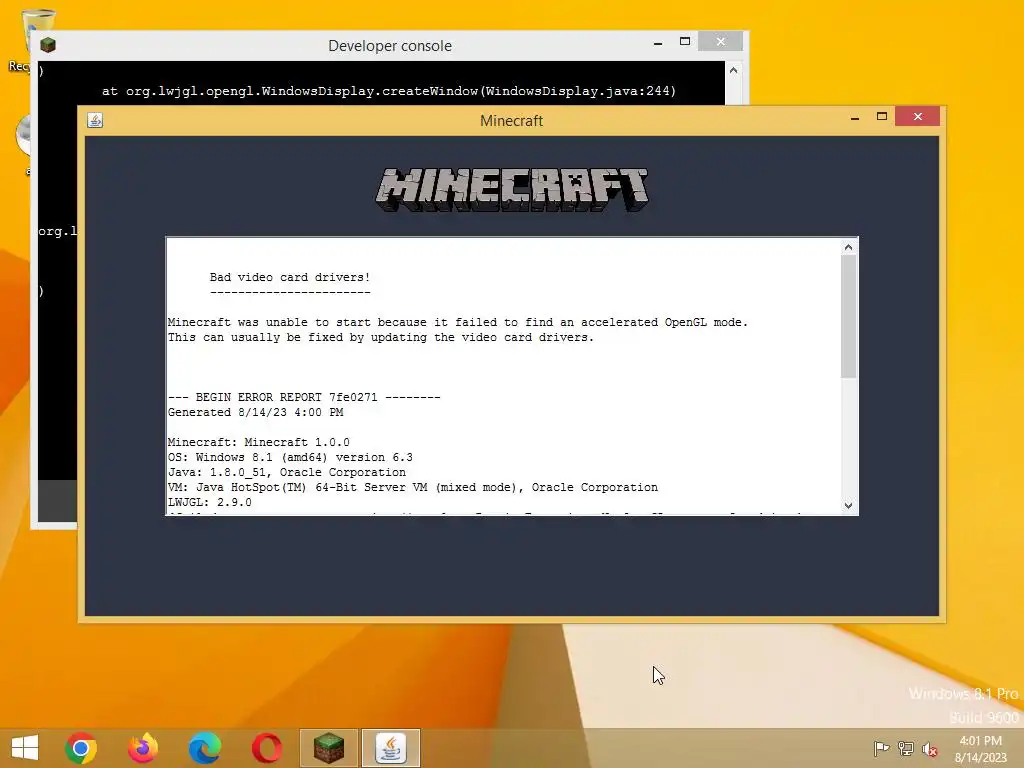Click down arrow of error report scrollbar
Screen dimensions: 1024x768
point(848,505)
